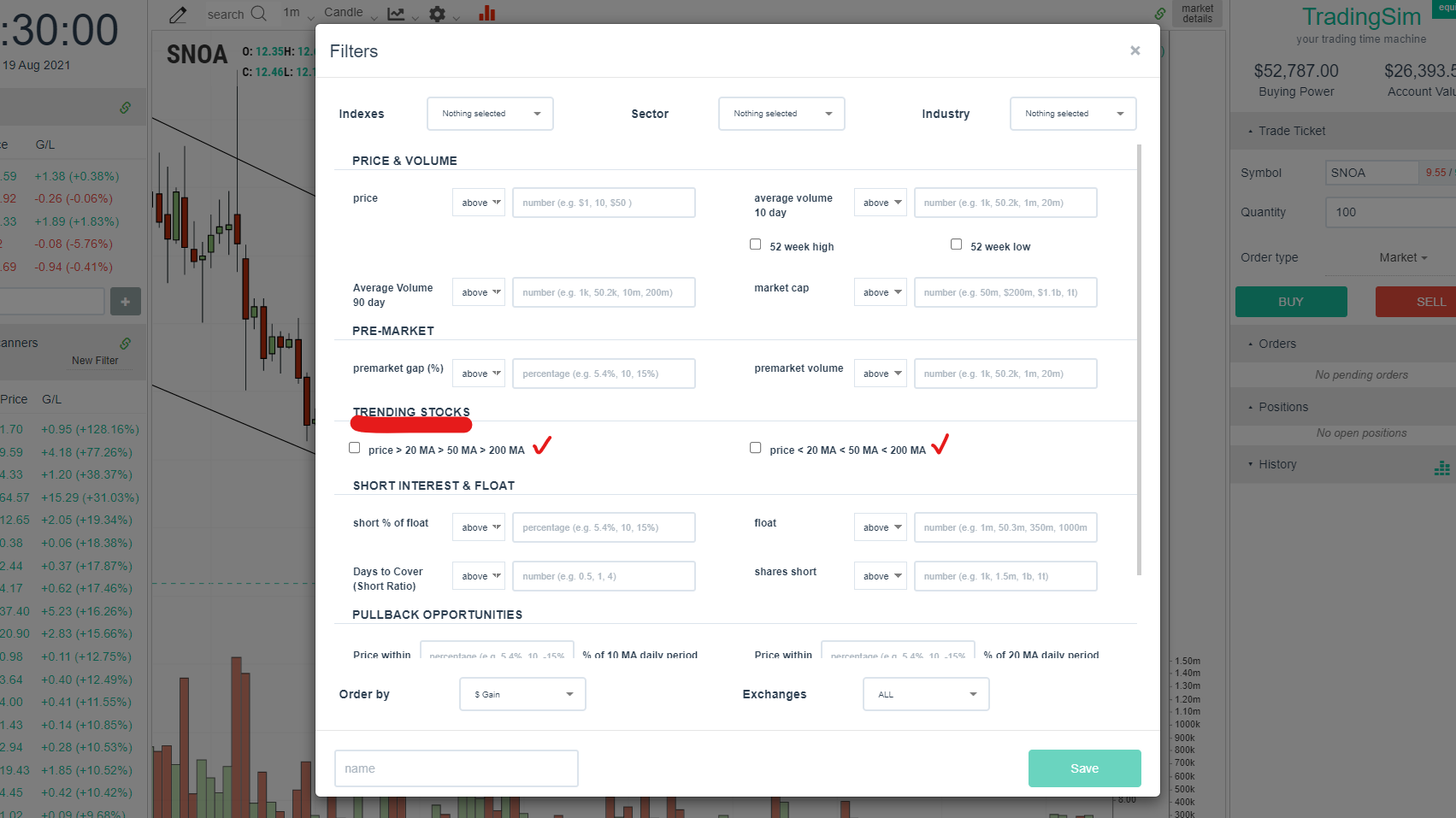Click the filter name input field
This screenshot has width=1456, height=818.
(x=457, y=768)
